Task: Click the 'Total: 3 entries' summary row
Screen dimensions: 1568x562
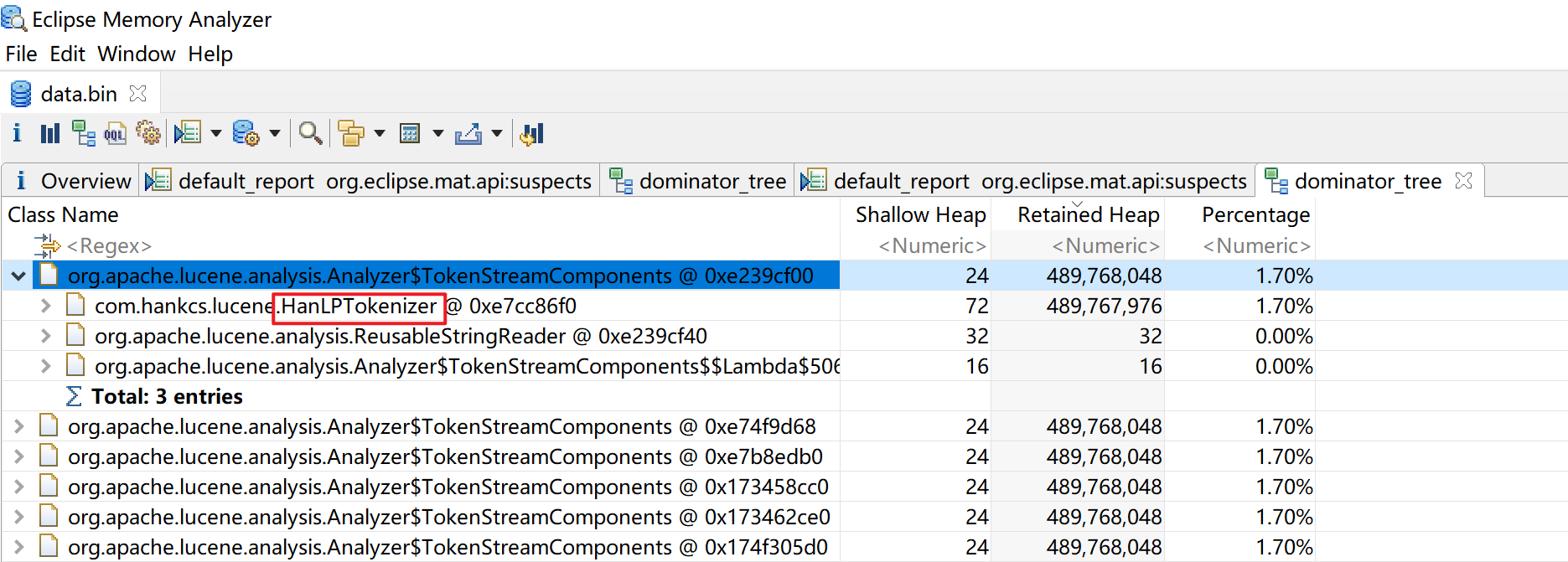Action: point(167,396)
